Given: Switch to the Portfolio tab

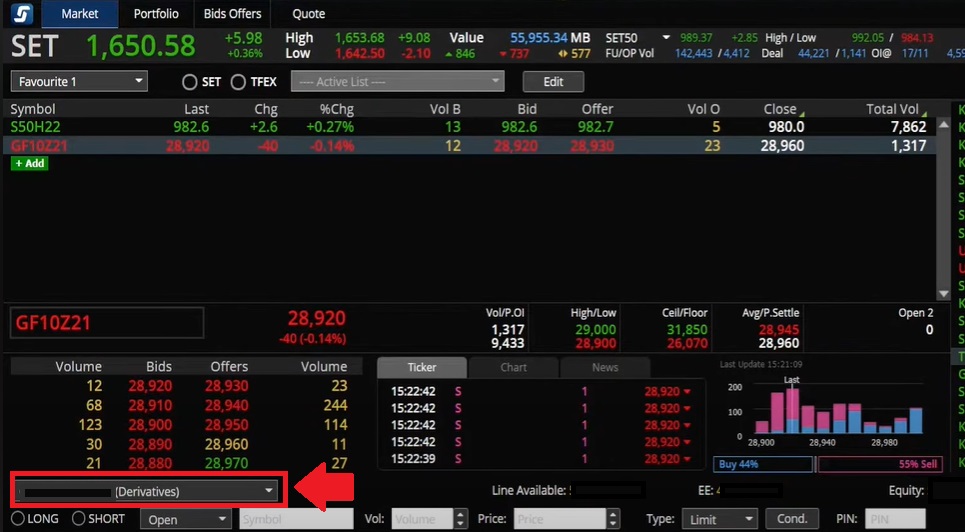Looking at the screenshot, I should pyautogui.click(x=156, y=14).
